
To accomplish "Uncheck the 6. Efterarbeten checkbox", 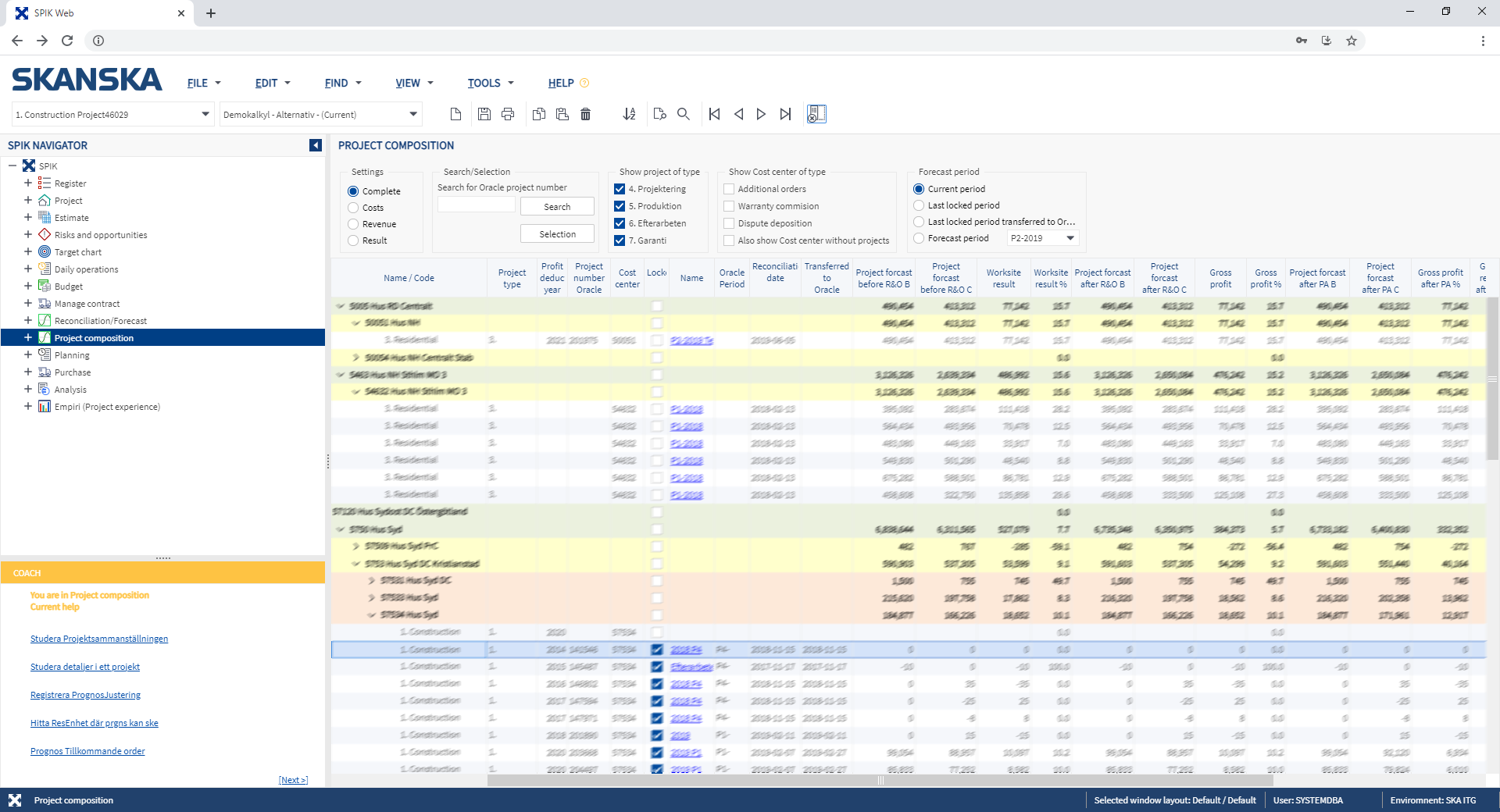I will [620, 223].
